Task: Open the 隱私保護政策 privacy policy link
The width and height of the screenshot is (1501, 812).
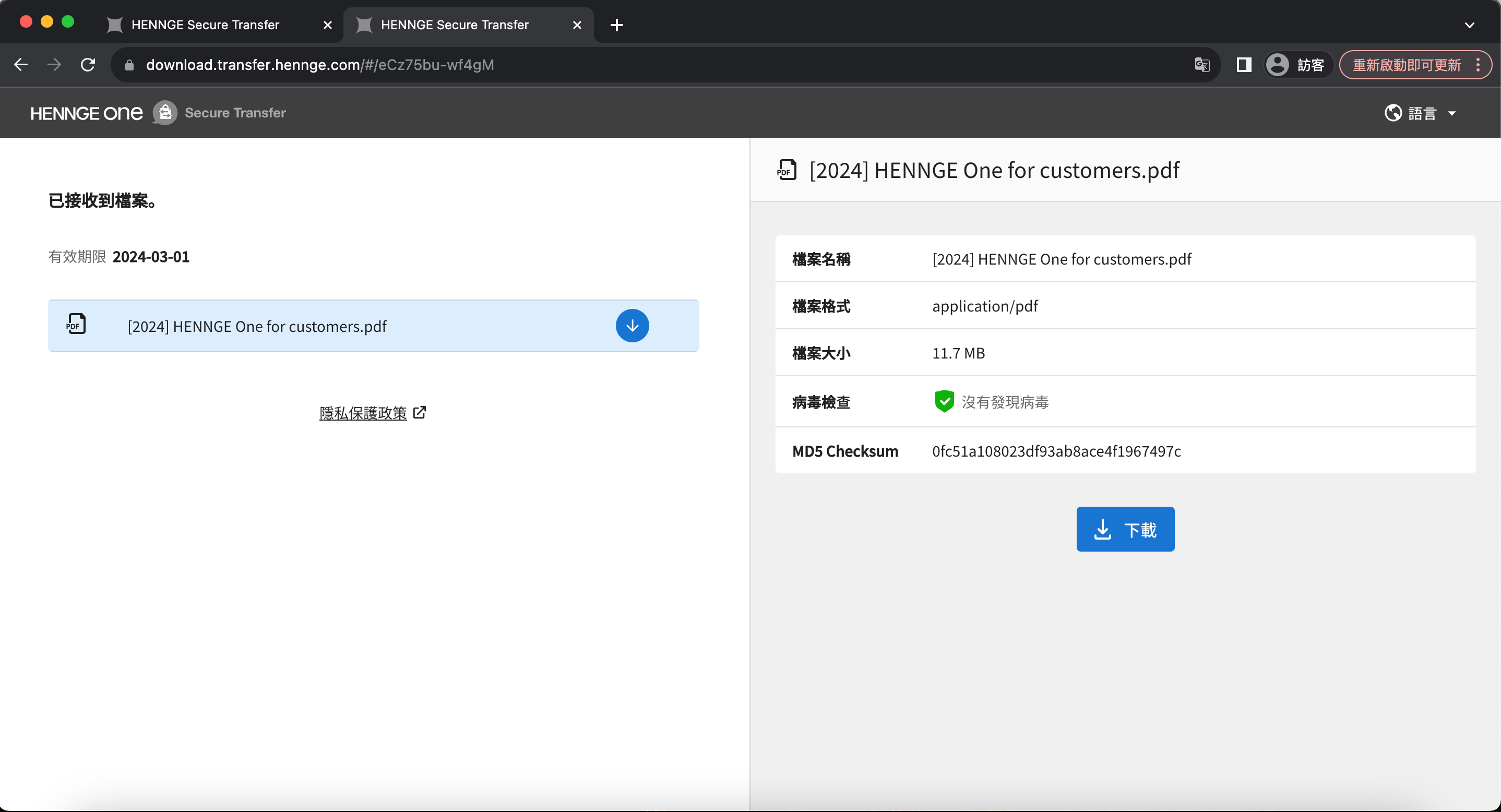Action: 363,413
